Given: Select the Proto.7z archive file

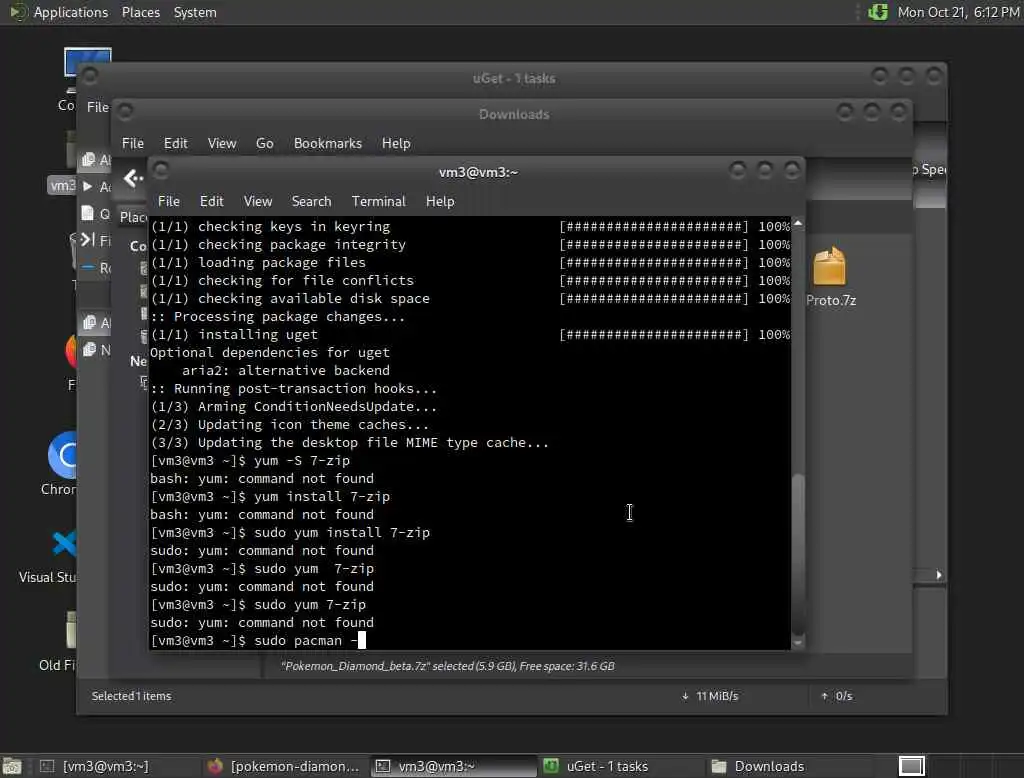Looking at the screenshot, I should click(x=831, y=276).
